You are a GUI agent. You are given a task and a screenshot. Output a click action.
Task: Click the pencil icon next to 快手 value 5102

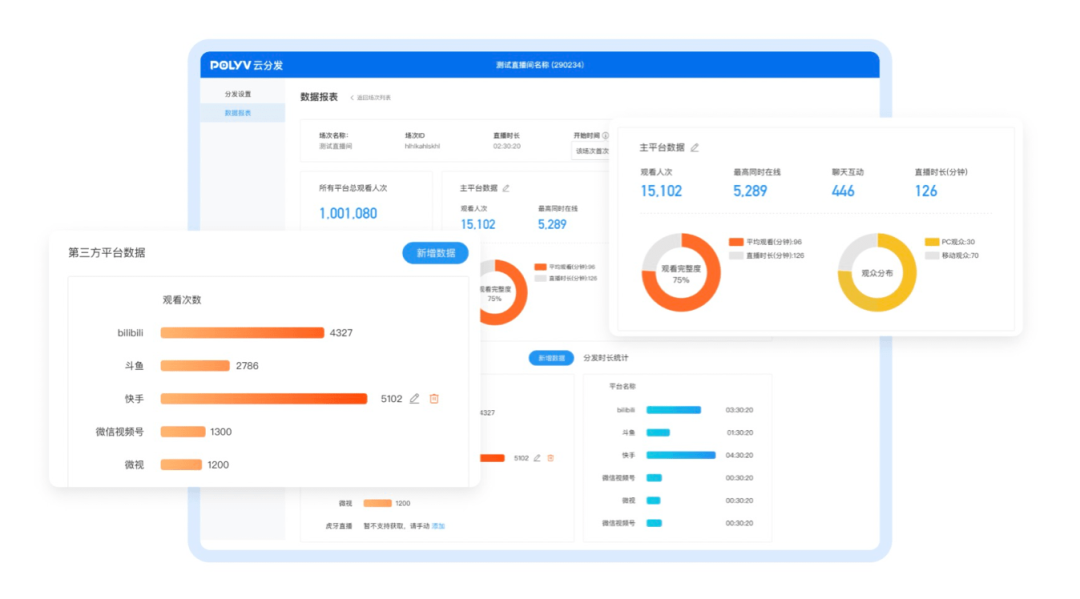click(414, 398)
